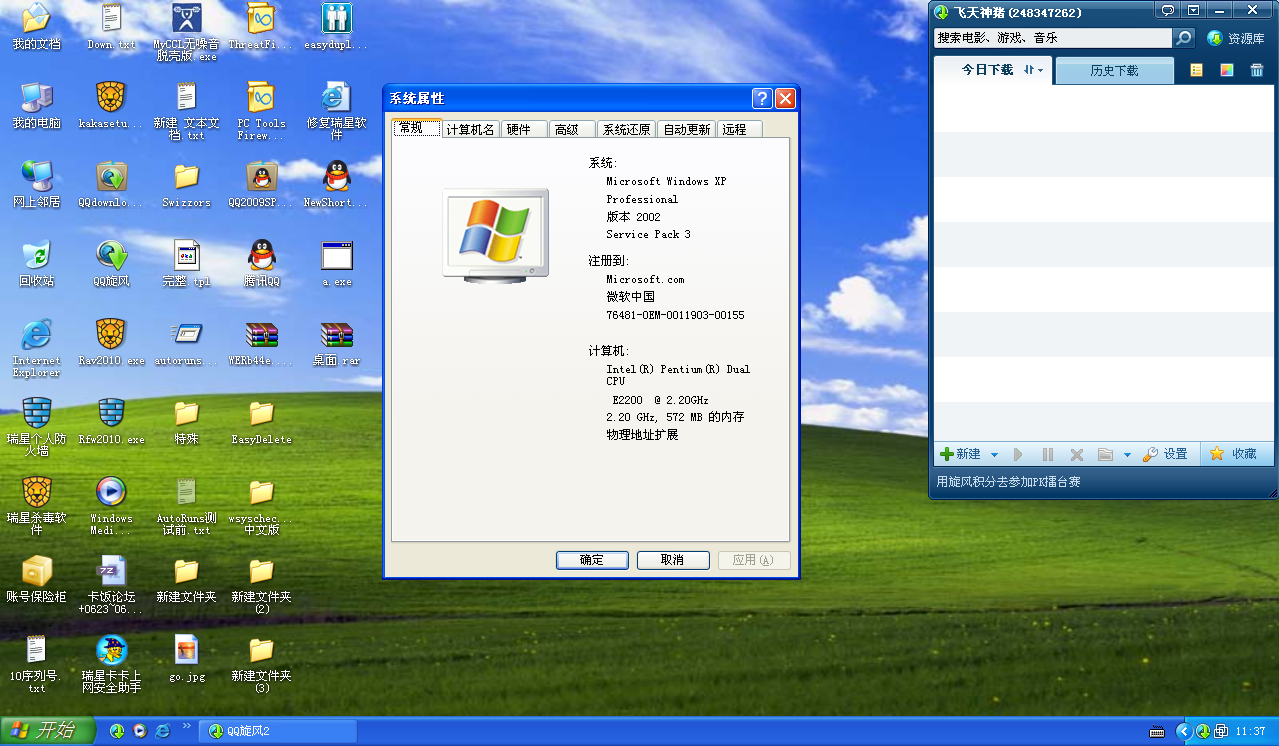Click the speech bubble icon in QQ旋风 title bar
This screenshot has height=746, width=1279.
tap(1167, 10)
